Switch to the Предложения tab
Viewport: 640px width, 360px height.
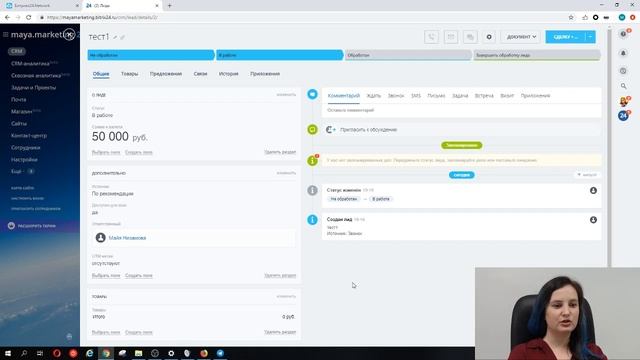[x=166, y=74]
